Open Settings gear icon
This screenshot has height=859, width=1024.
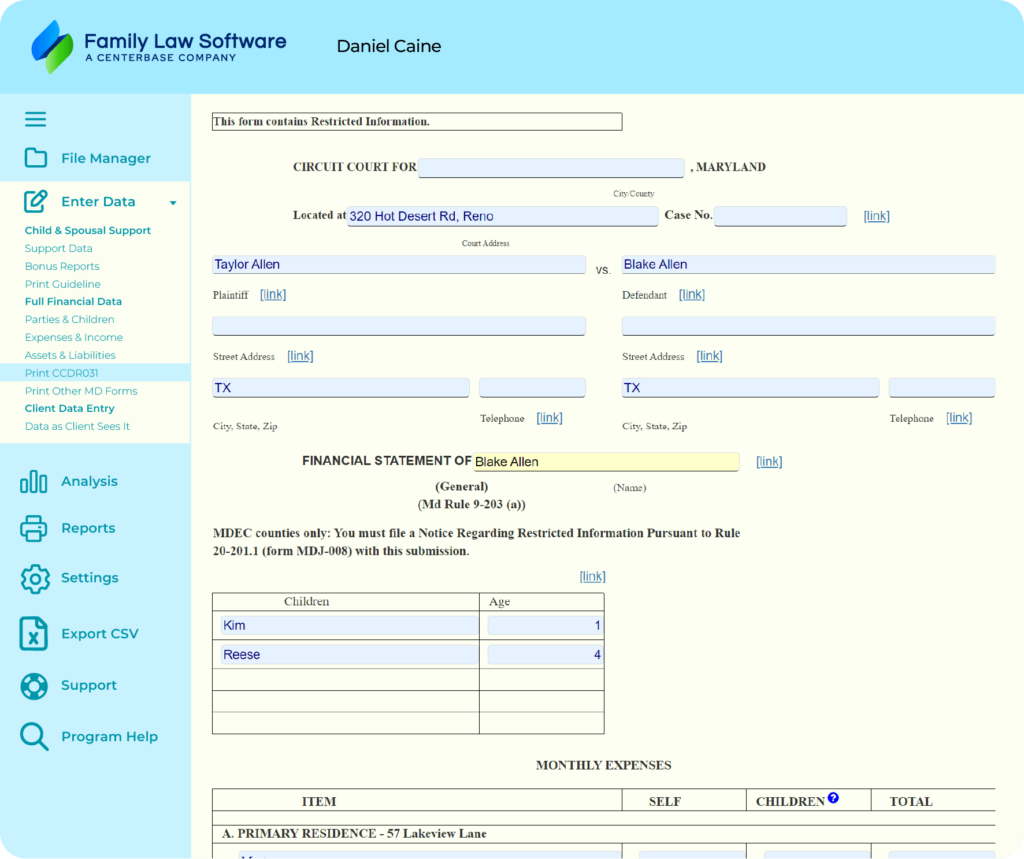35,578
